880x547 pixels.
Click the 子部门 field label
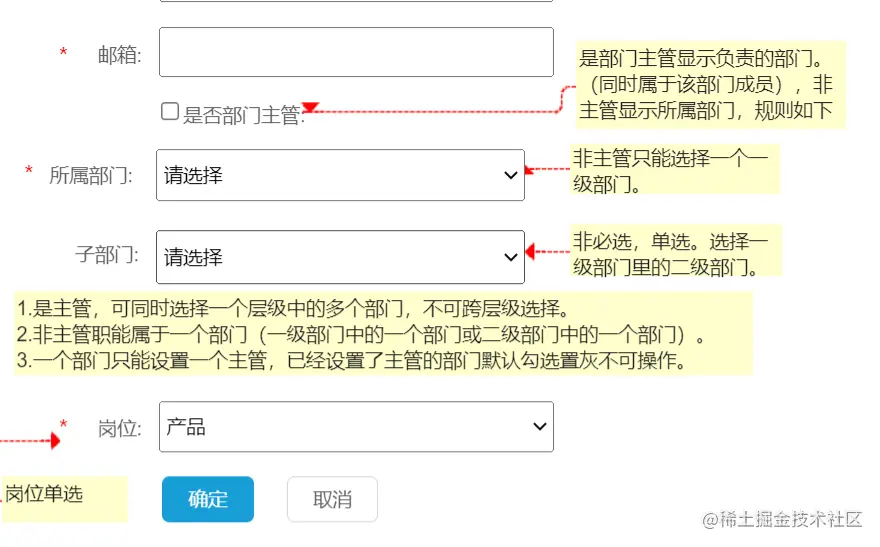[107, 255]
